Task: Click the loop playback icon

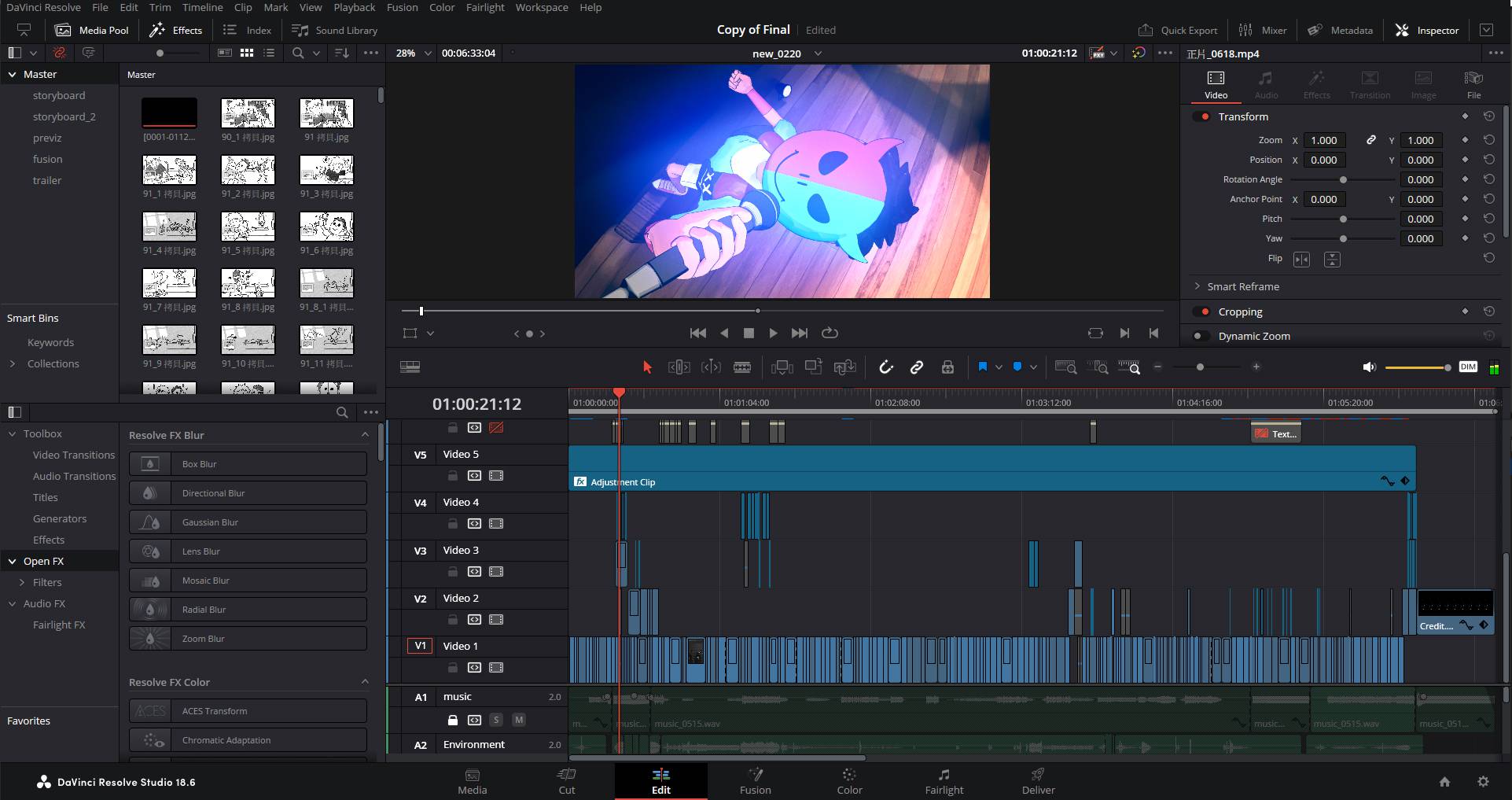Action: tap(830, 333)
